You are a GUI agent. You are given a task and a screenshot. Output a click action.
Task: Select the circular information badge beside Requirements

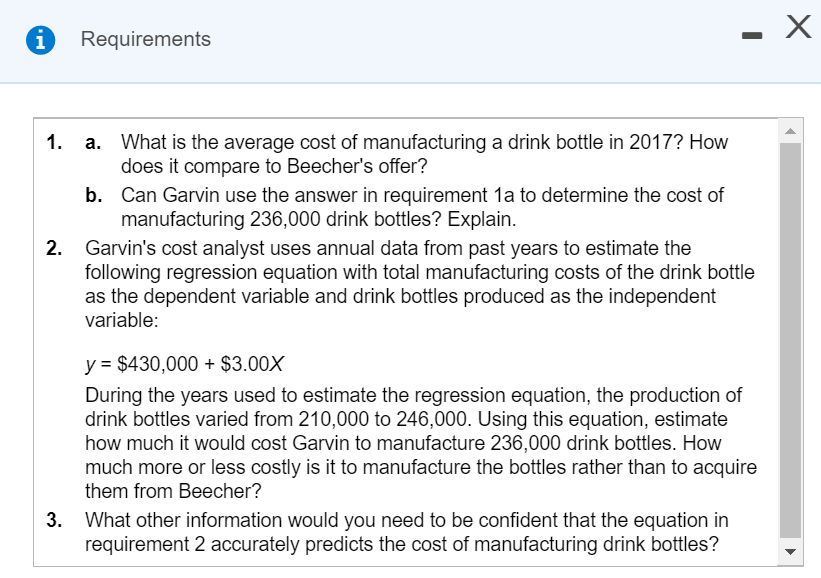(40, 39)
